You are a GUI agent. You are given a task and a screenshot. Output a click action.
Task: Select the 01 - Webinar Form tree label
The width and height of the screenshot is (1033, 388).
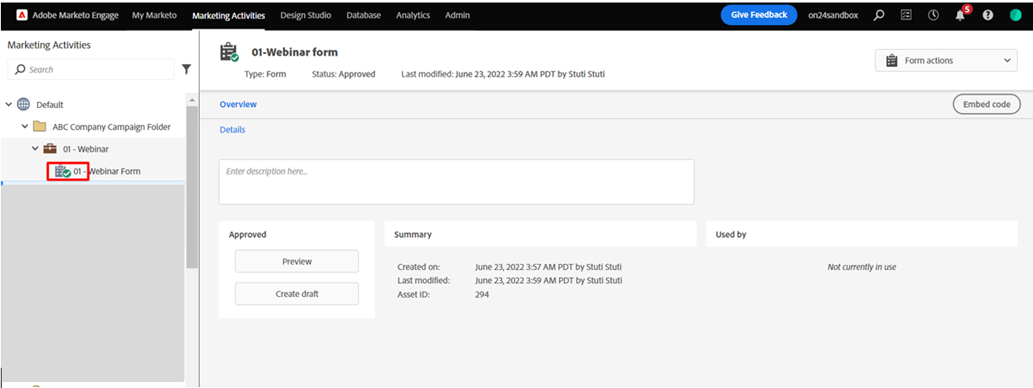pyautogui.click(x=107, y=171)
